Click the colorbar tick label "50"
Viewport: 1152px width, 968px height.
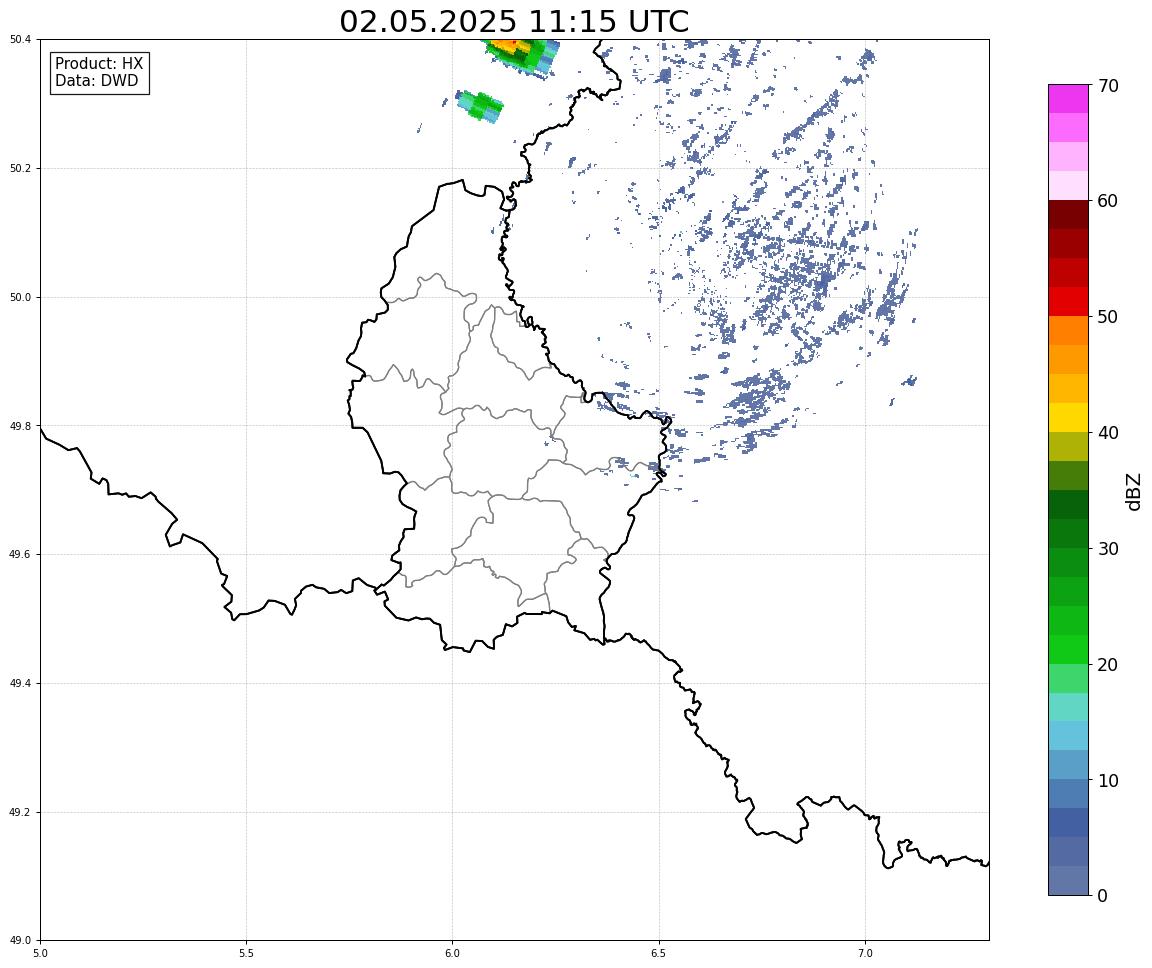pyautogui.click(x=1108, y=317)
